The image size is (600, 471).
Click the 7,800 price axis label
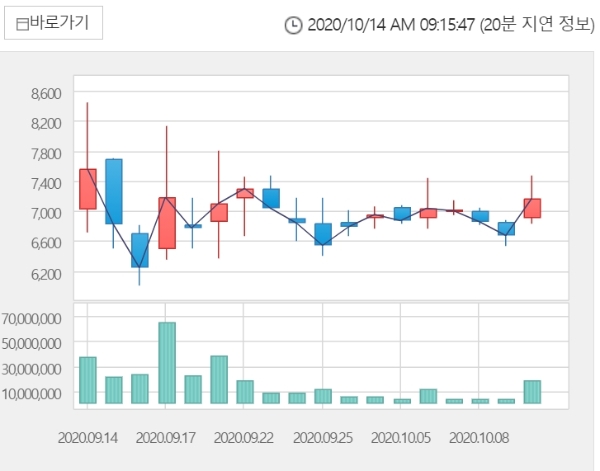[46, 154]
